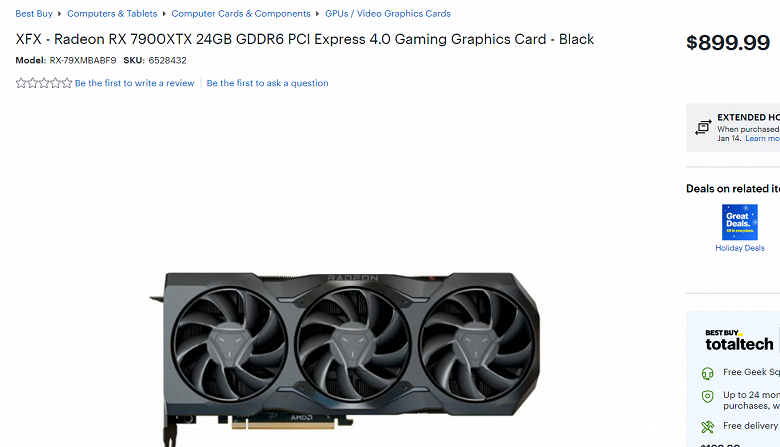Click the free delivery tools icon

pyautogui.click(x=707, y=427)
